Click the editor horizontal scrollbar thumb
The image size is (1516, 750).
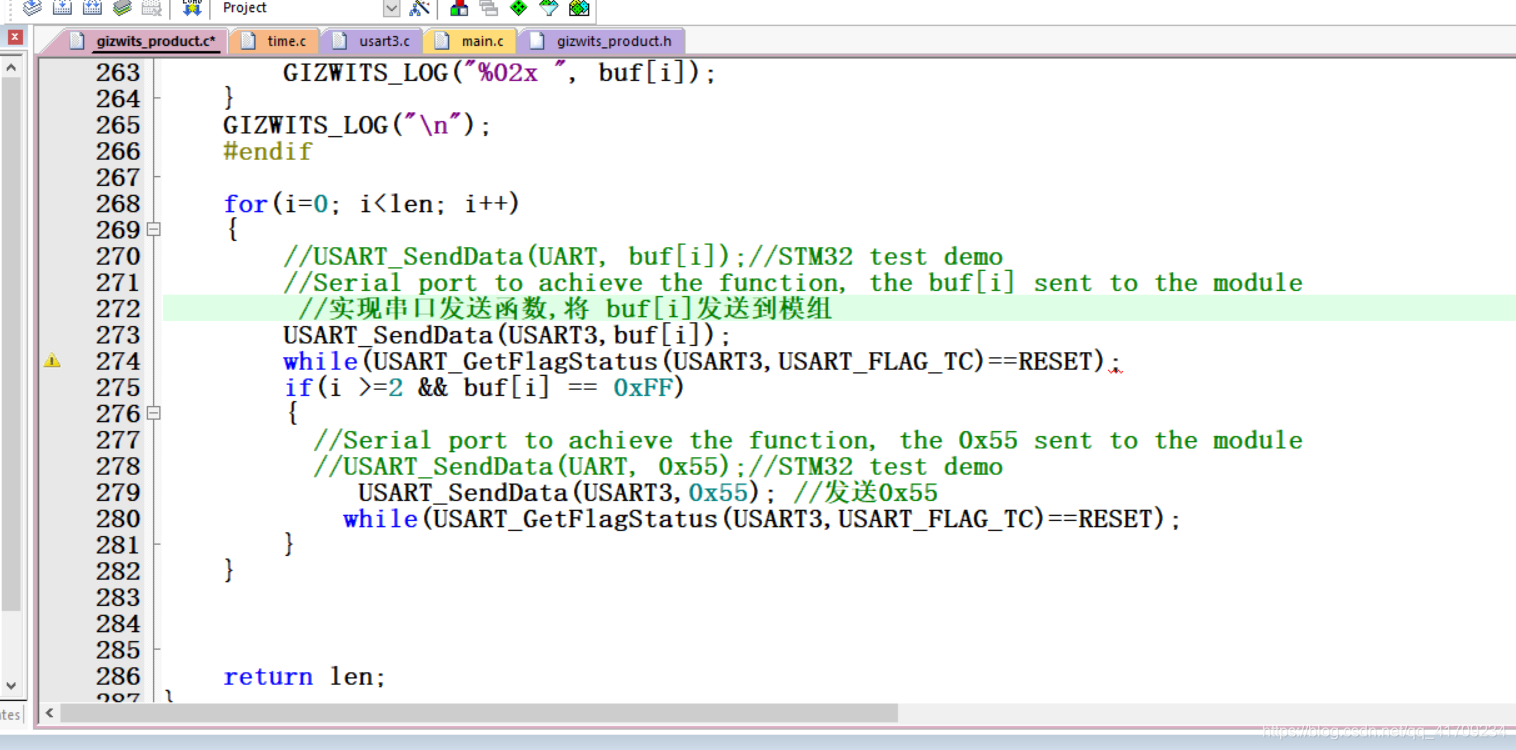point(479,713)
